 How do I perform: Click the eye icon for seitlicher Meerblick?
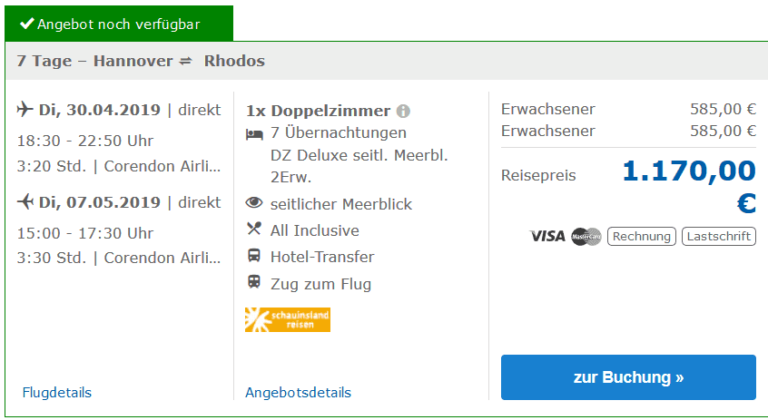pyautogui.click(x=254, y=204)
